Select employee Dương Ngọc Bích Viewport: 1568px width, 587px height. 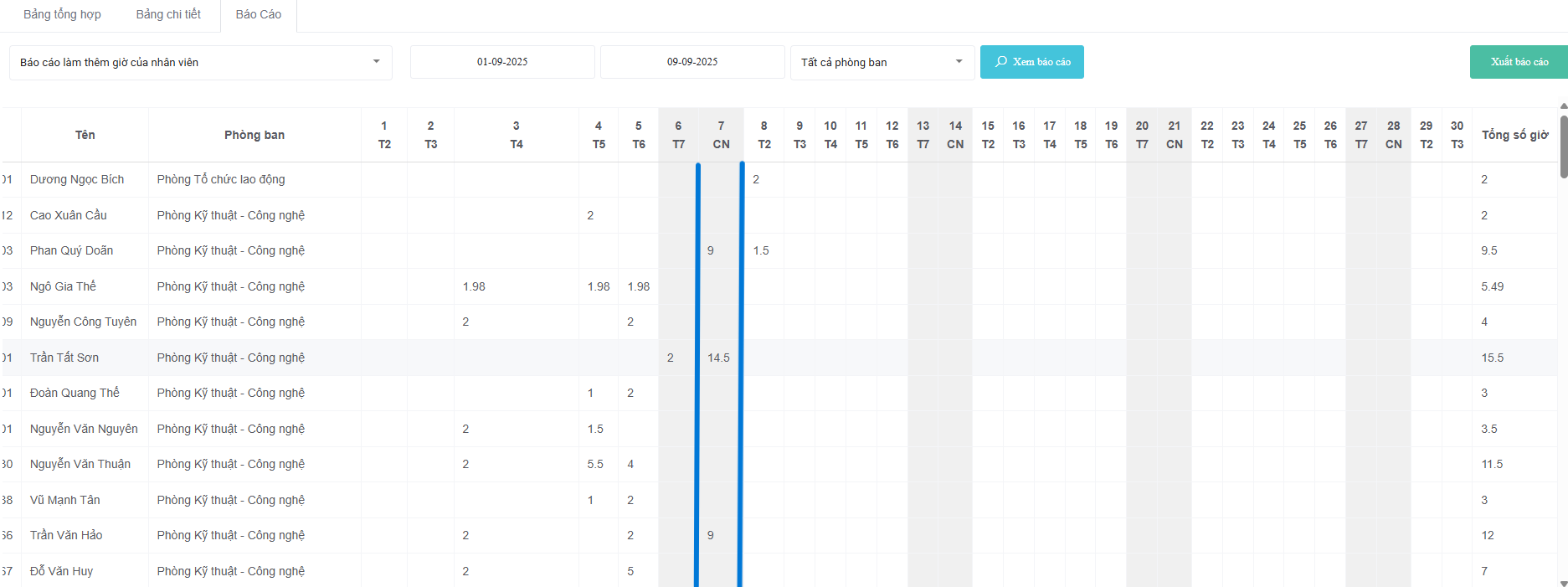click(77, 179)
